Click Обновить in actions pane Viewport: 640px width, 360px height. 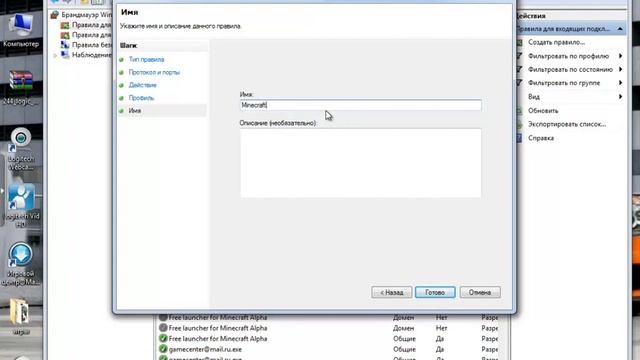pyautogui.click(x=543, y=111)
